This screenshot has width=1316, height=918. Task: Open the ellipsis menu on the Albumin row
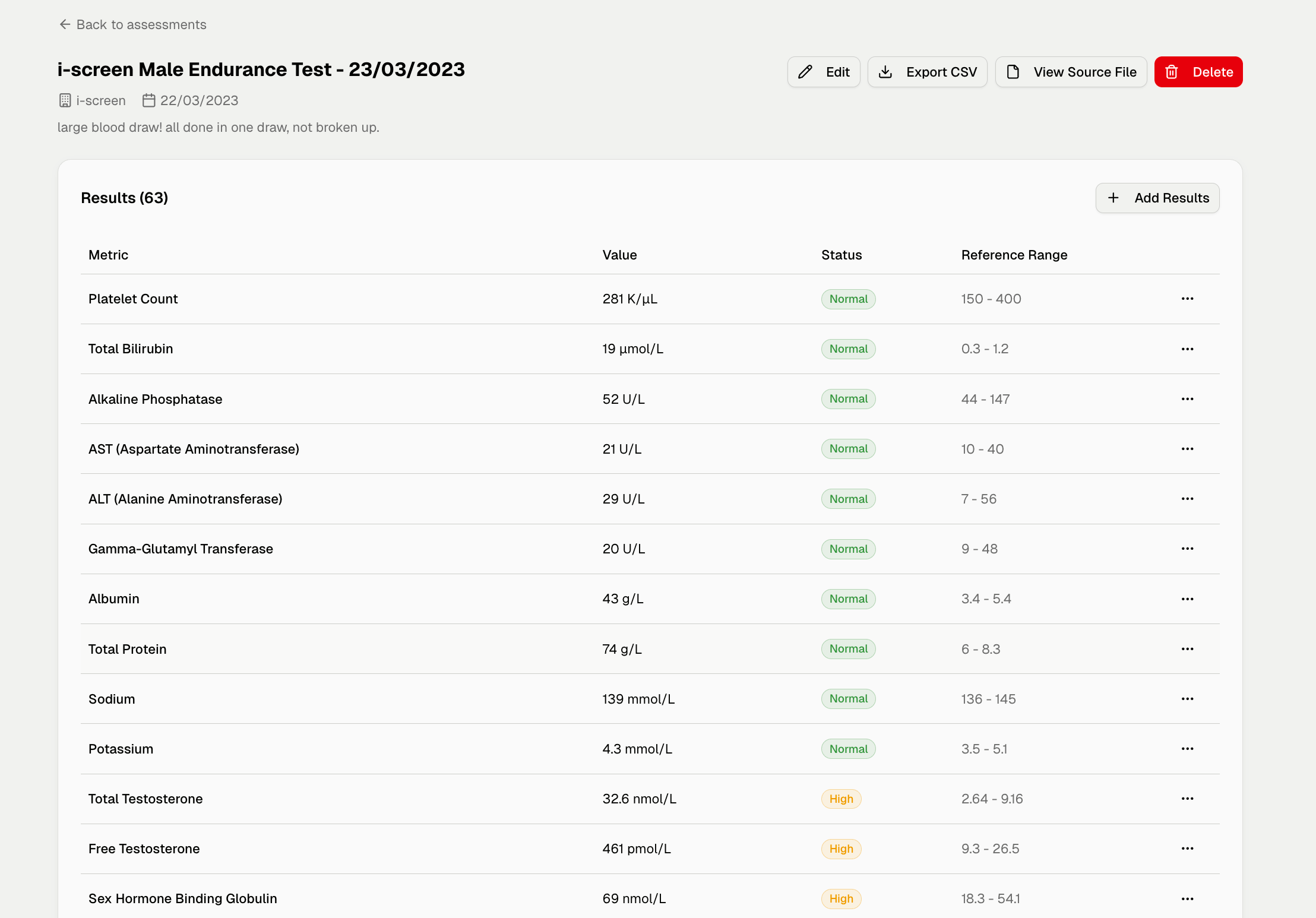pyautogui.click(x=1188, y=599)
